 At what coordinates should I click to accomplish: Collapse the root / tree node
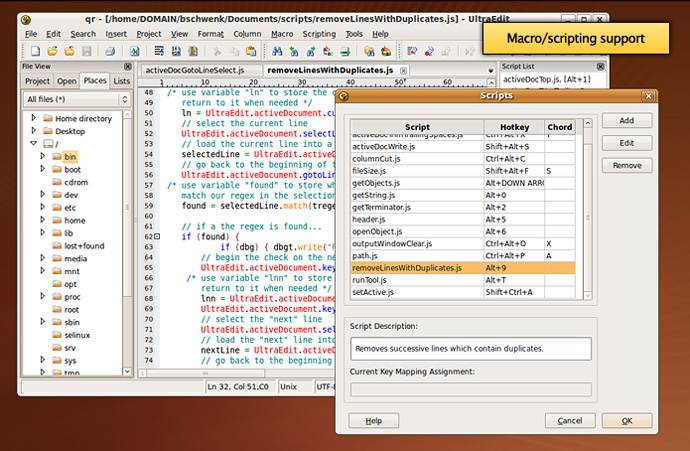pyautogui.click(x=33, y=143)
